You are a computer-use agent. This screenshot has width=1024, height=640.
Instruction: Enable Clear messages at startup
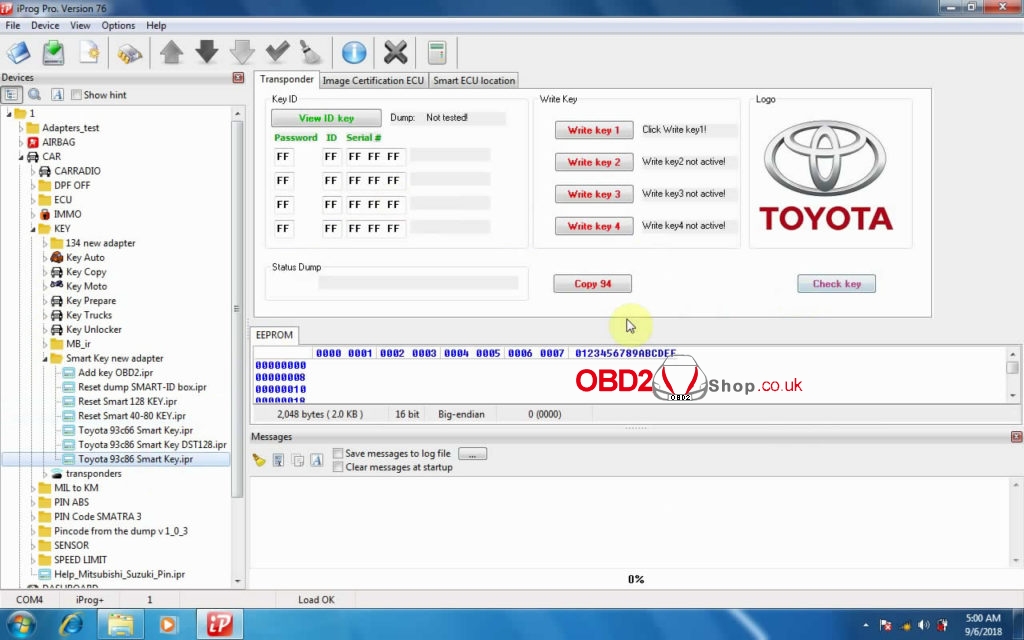click(x=338, y=467)
